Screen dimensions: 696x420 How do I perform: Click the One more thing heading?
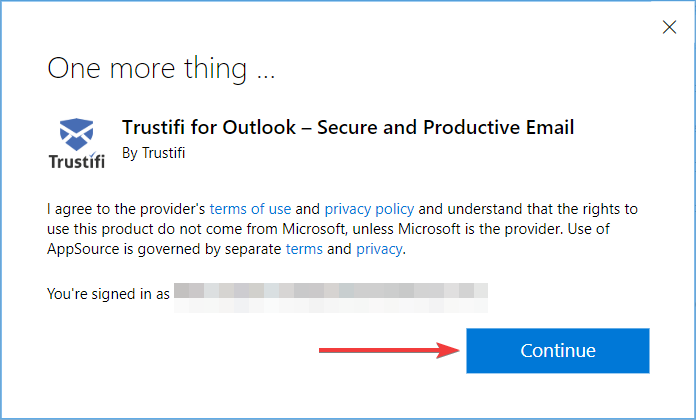(161, 68)
